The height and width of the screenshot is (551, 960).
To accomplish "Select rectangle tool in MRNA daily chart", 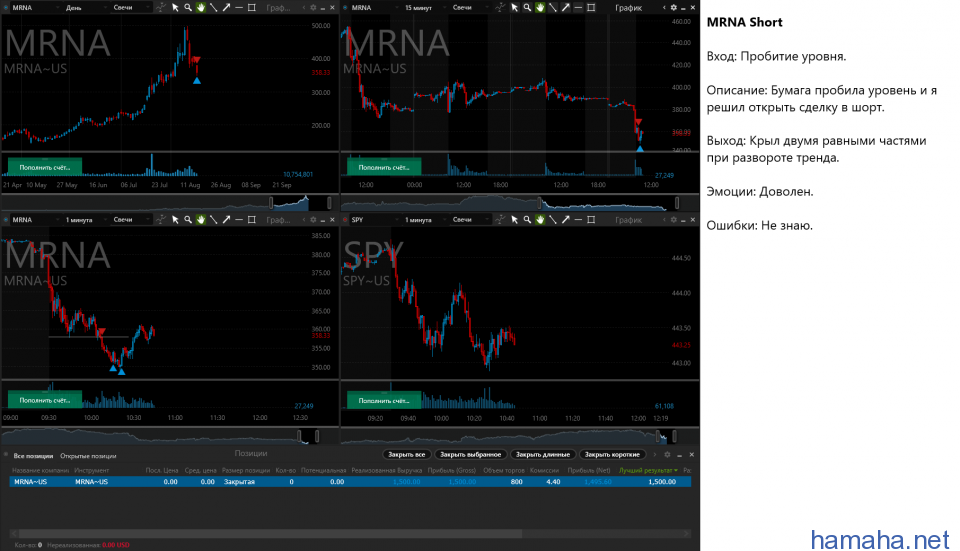I will (252, 7).
